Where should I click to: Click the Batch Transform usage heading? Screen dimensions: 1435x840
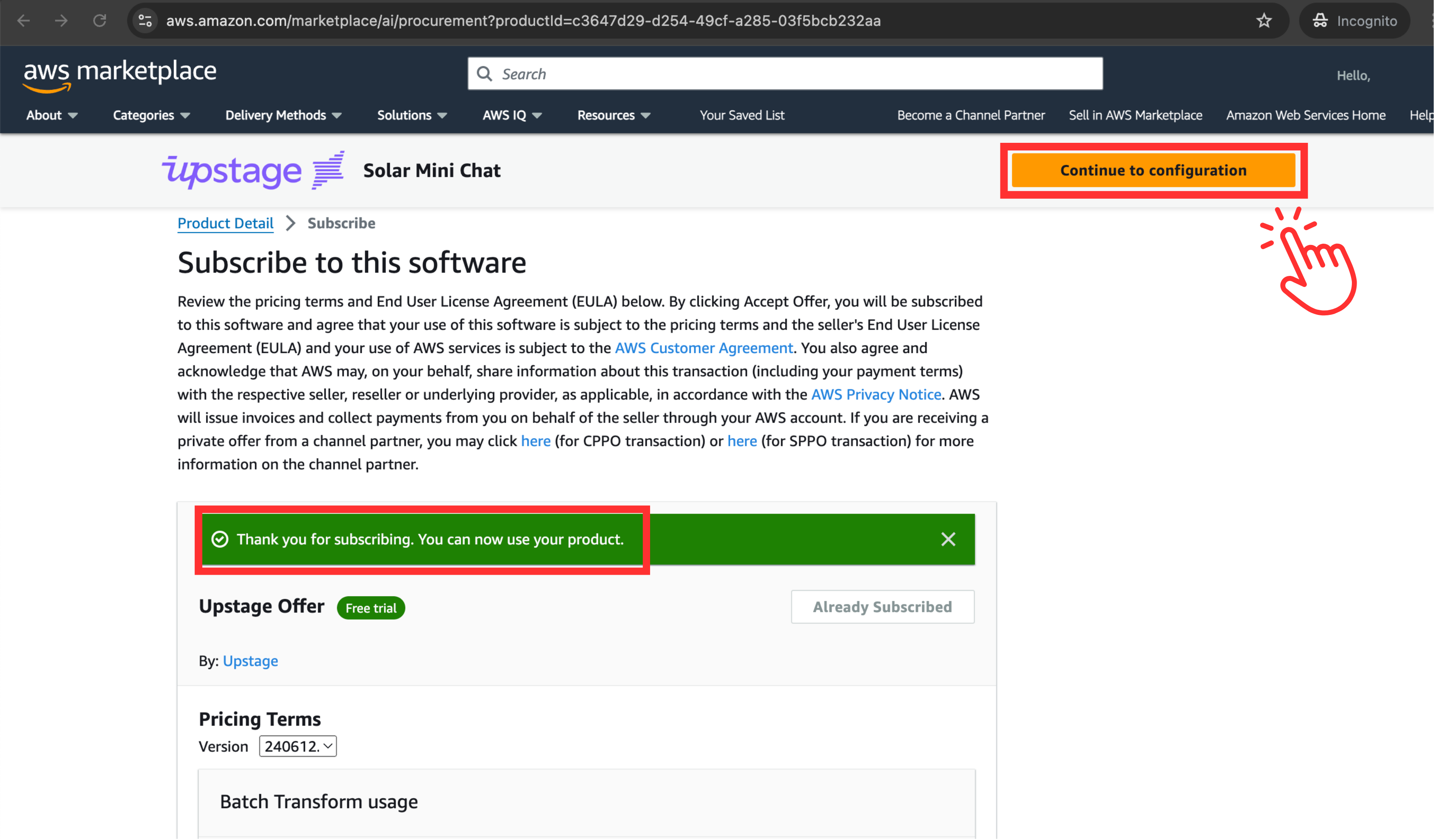click(319, 802)
